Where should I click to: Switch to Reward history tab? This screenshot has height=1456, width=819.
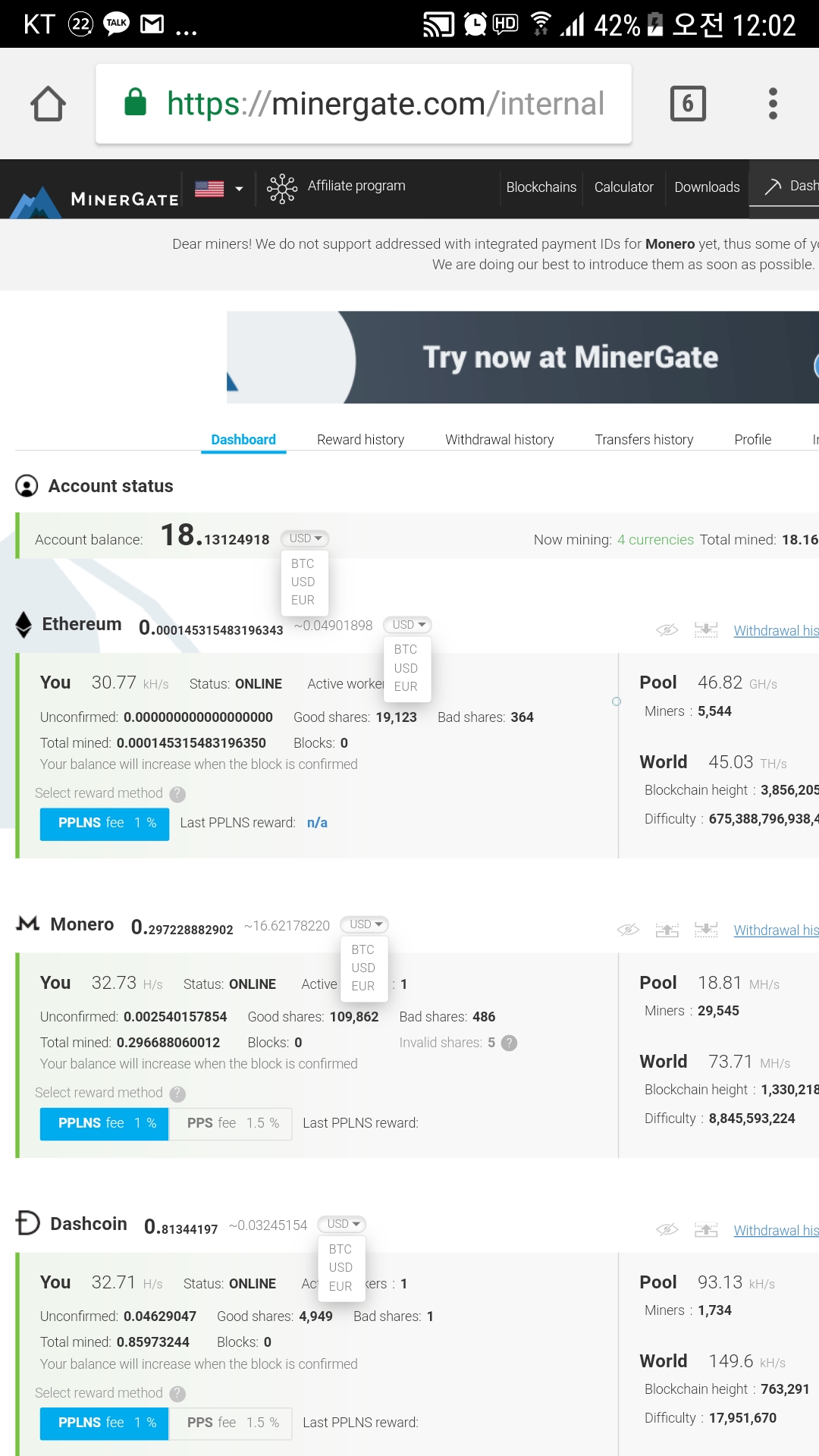pyautogui.click(x=360, y=440)
